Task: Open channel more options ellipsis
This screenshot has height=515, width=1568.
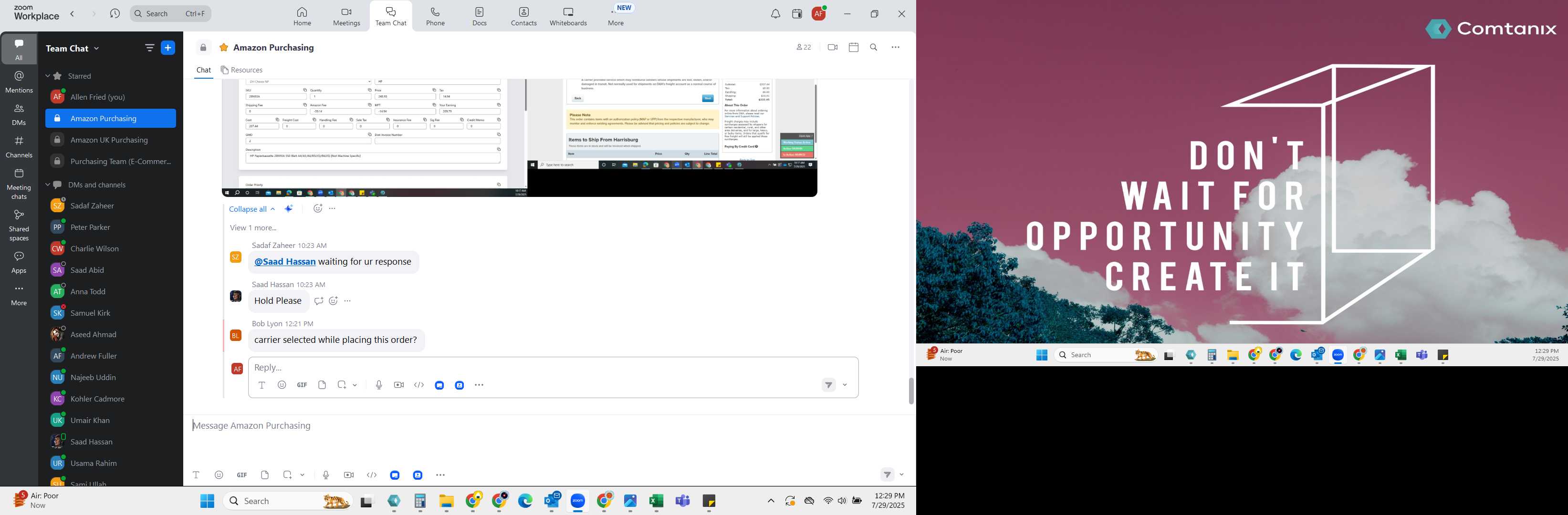Action: (895, 47)
